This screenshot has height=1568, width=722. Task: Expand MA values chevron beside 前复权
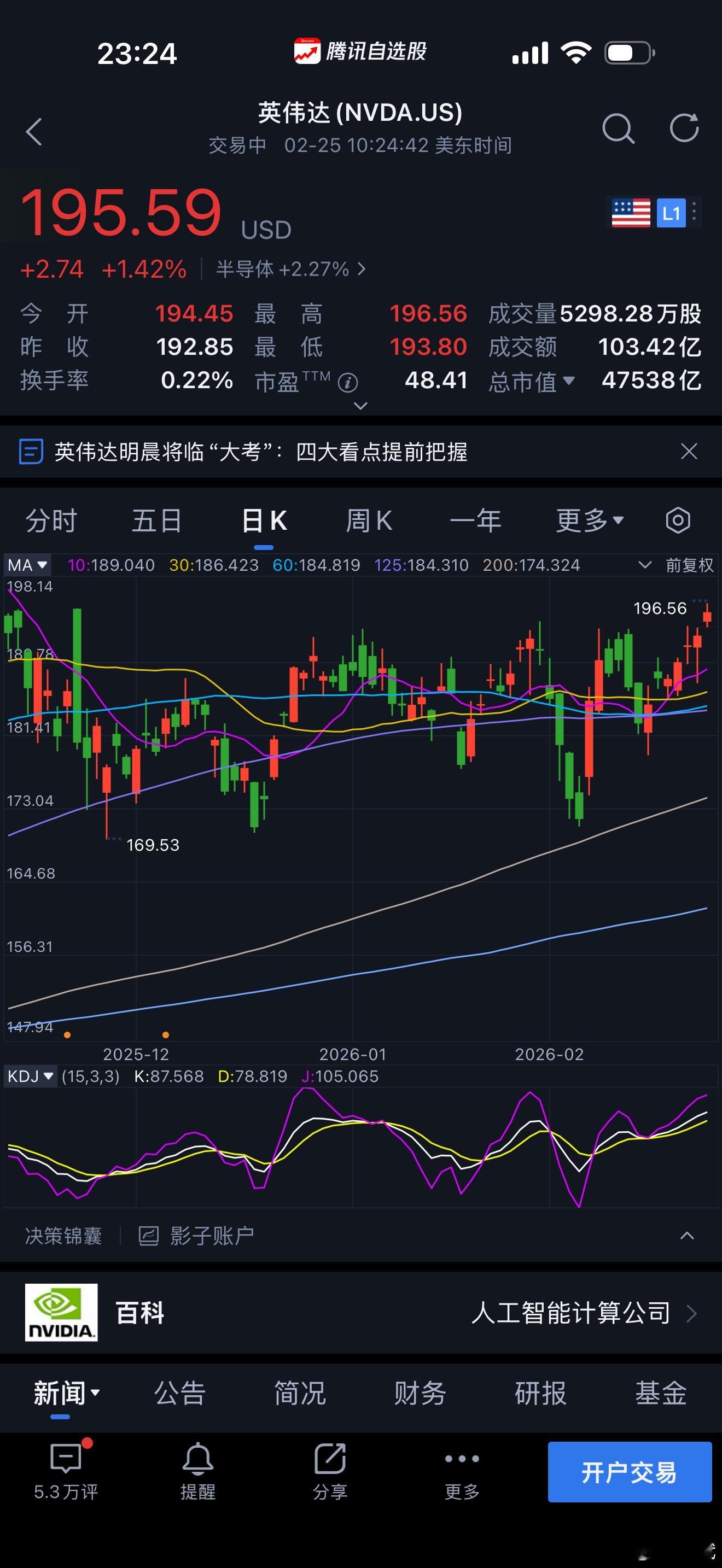[645, 565]
